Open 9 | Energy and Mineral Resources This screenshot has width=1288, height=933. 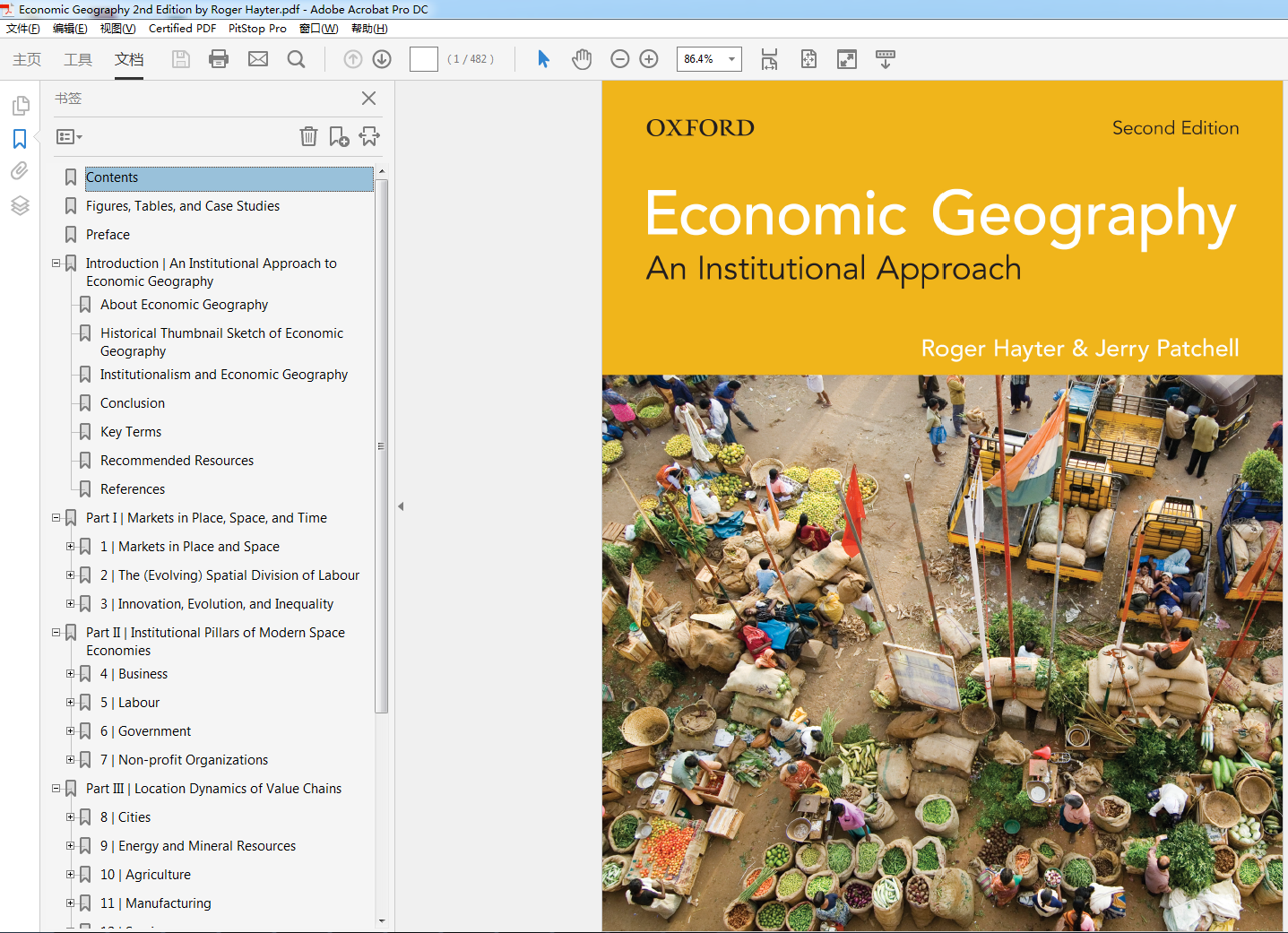pyautogui.click(x=198, y=846)
